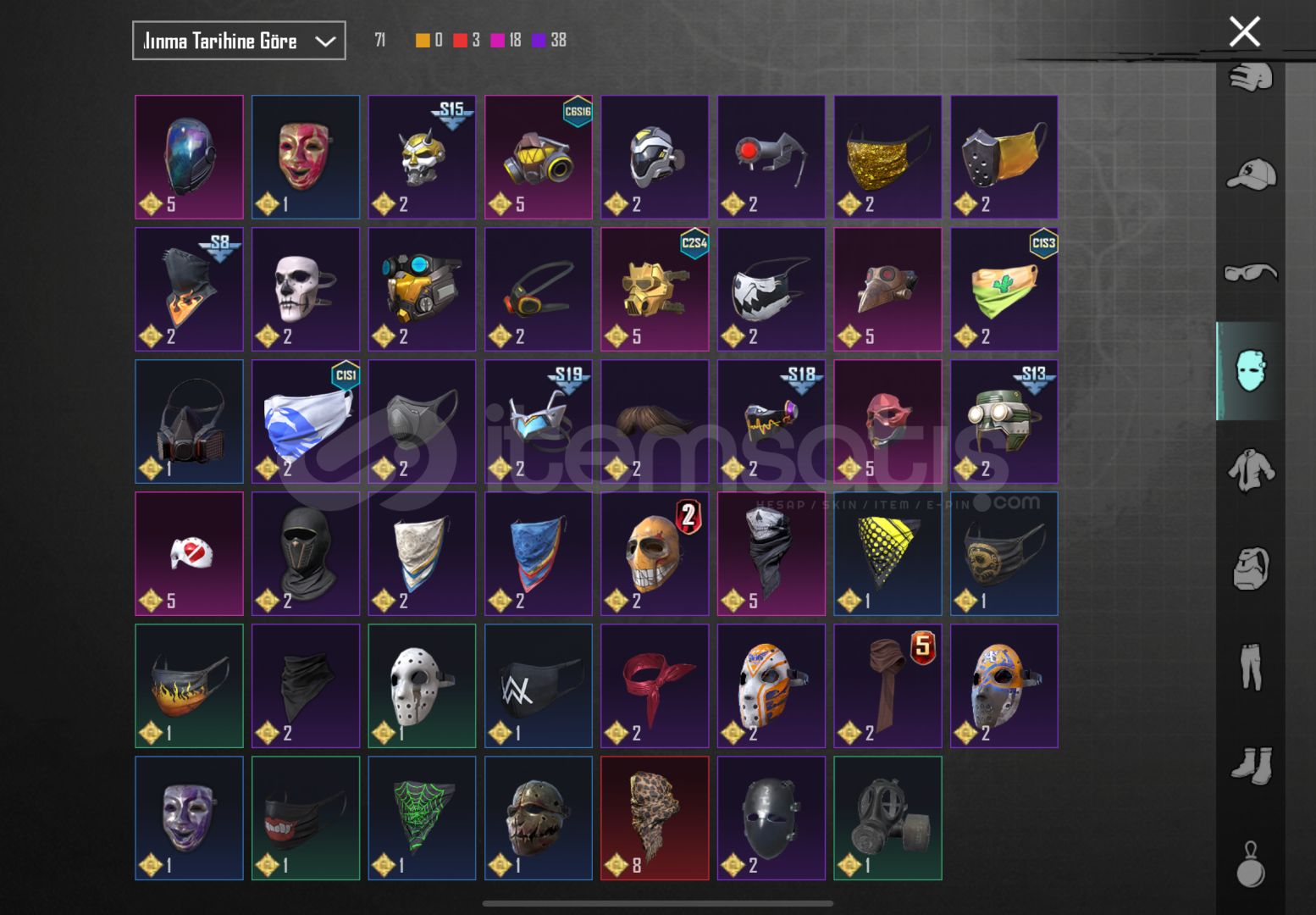Open the jacket outfit category
Image resolution: width=1316 pixels, height=915 pixels.
pos(1251,470)
